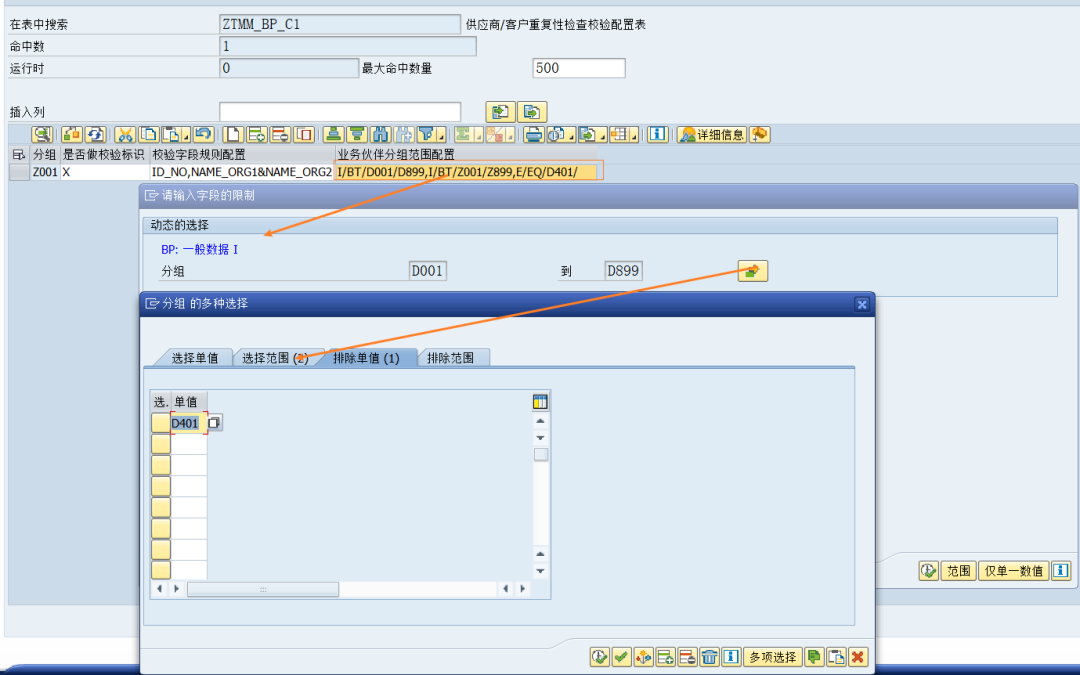Confirm entries with the green checkmark icon
The height and width of the screenshot is (675, 1080).
coord(621,657)
